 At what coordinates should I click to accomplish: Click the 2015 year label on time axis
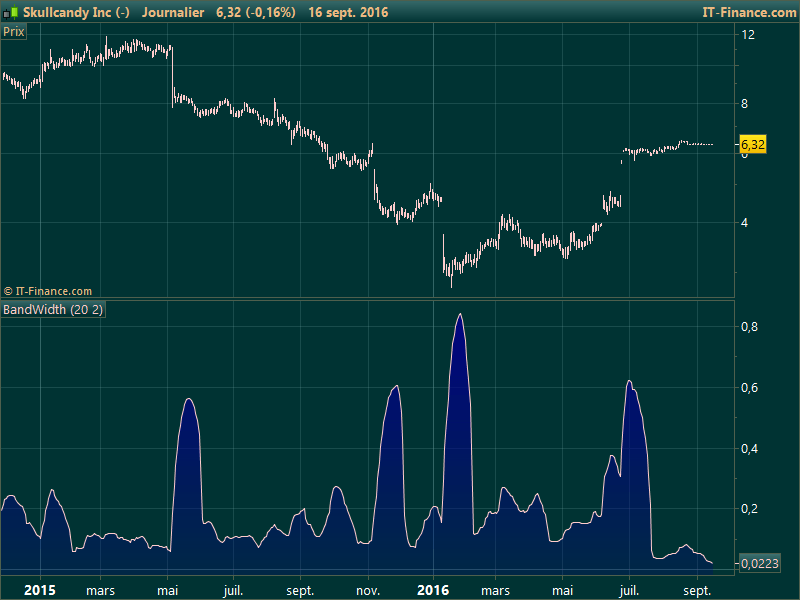point(40,590)
